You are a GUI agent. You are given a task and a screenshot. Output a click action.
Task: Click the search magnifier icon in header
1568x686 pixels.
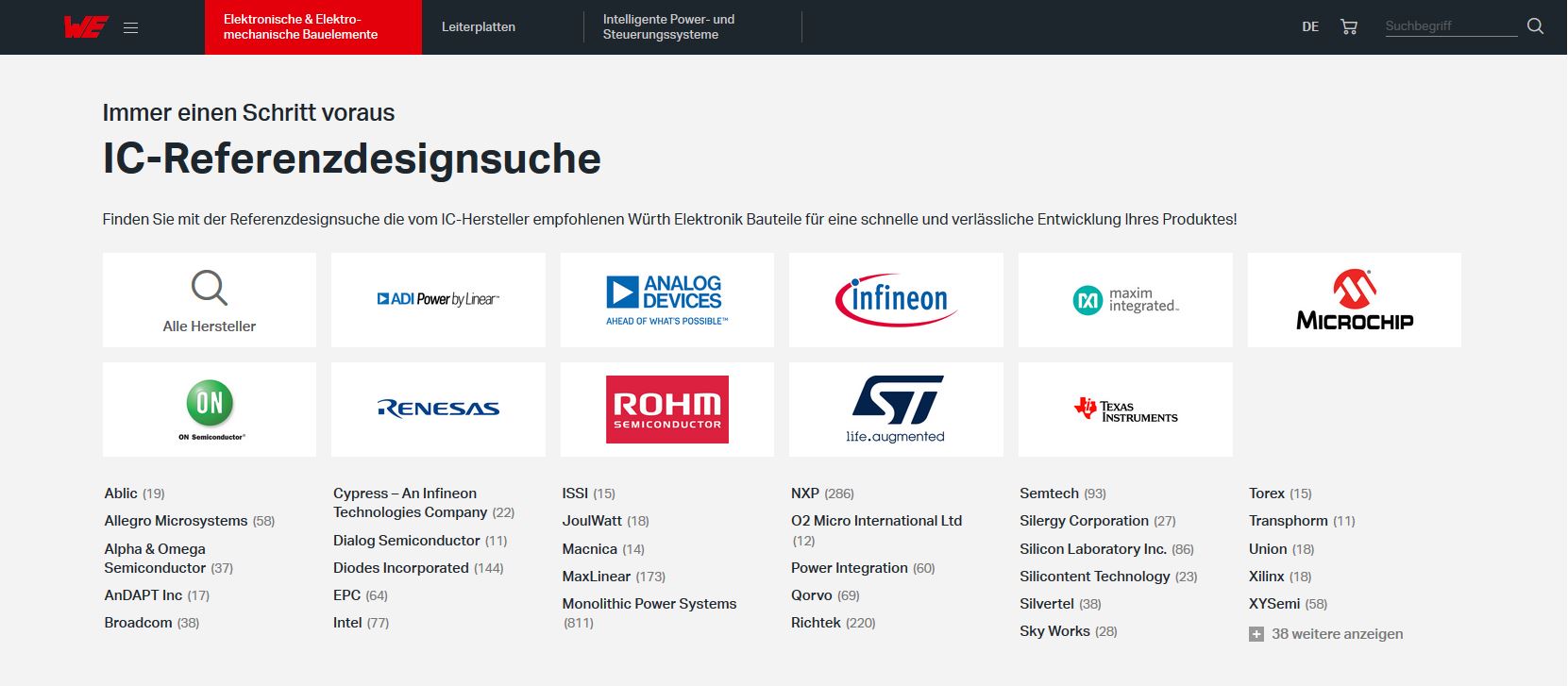(1536, 26)
